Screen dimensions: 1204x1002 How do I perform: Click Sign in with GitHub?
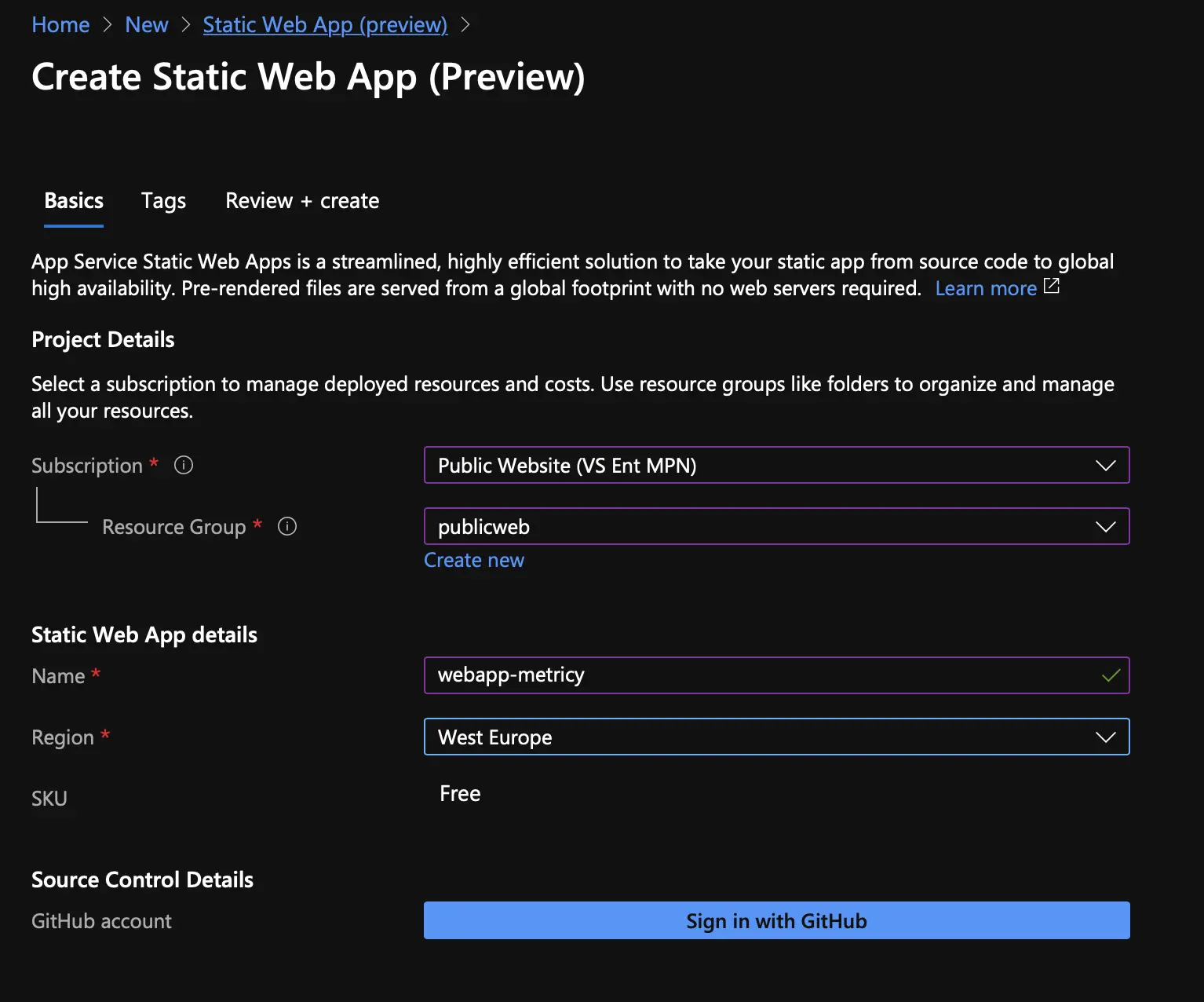coord(776,920)
